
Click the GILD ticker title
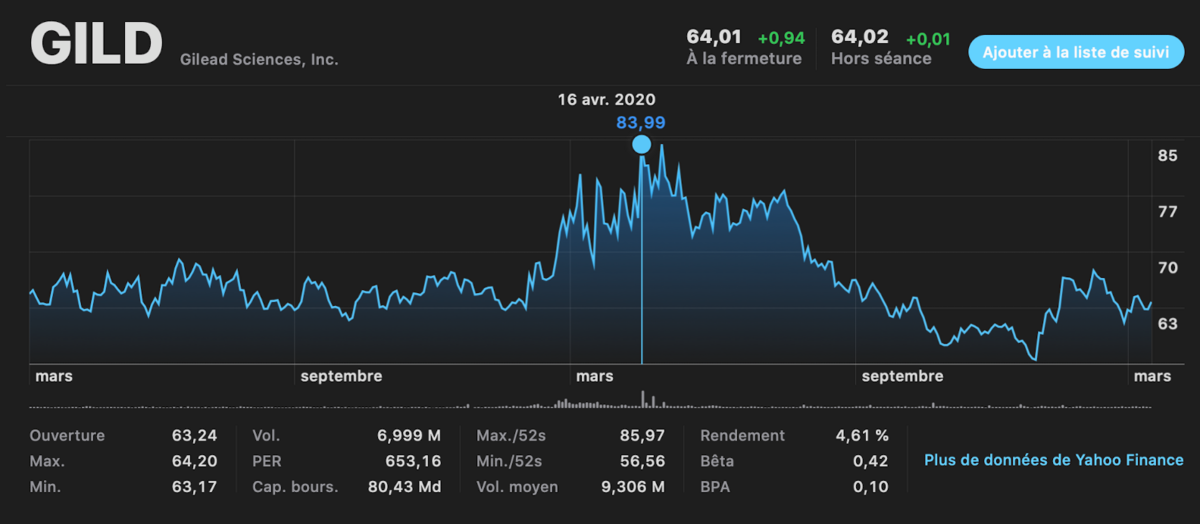pyautogui.click(x=96, y=44)
